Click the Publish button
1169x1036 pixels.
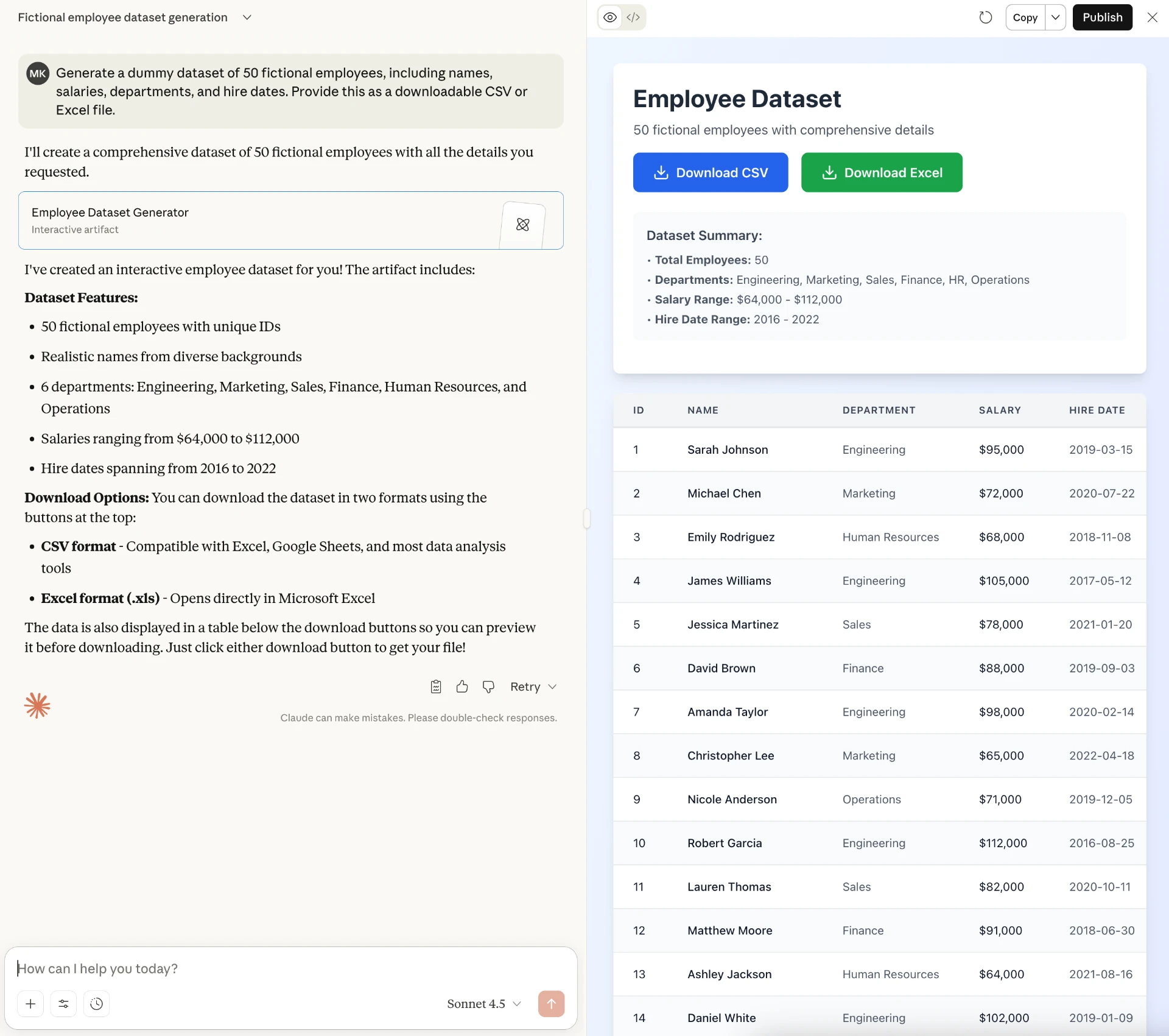[1102, 17]
